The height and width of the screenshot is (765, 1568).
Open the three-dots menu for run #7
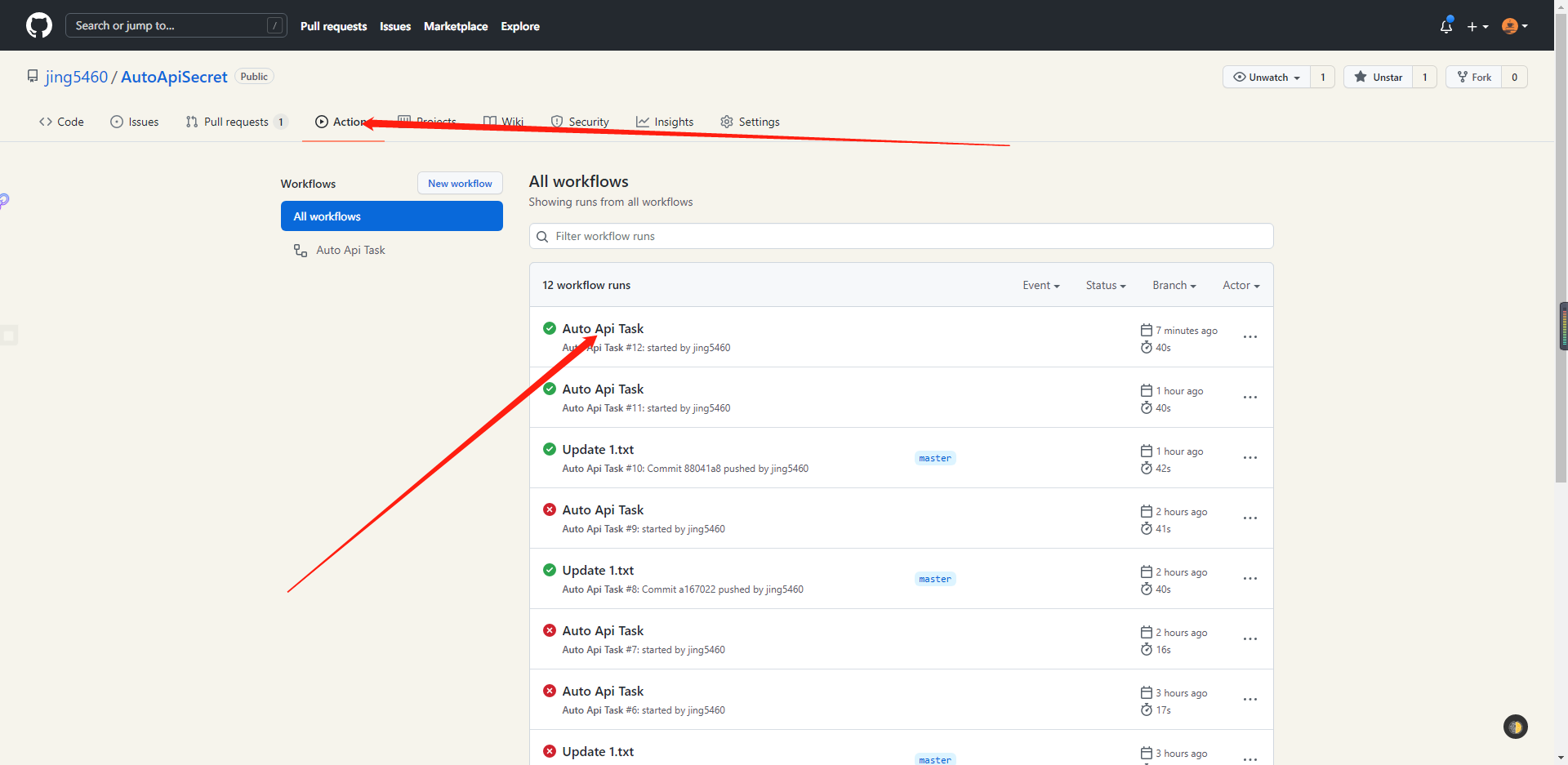click(1250, 638)
